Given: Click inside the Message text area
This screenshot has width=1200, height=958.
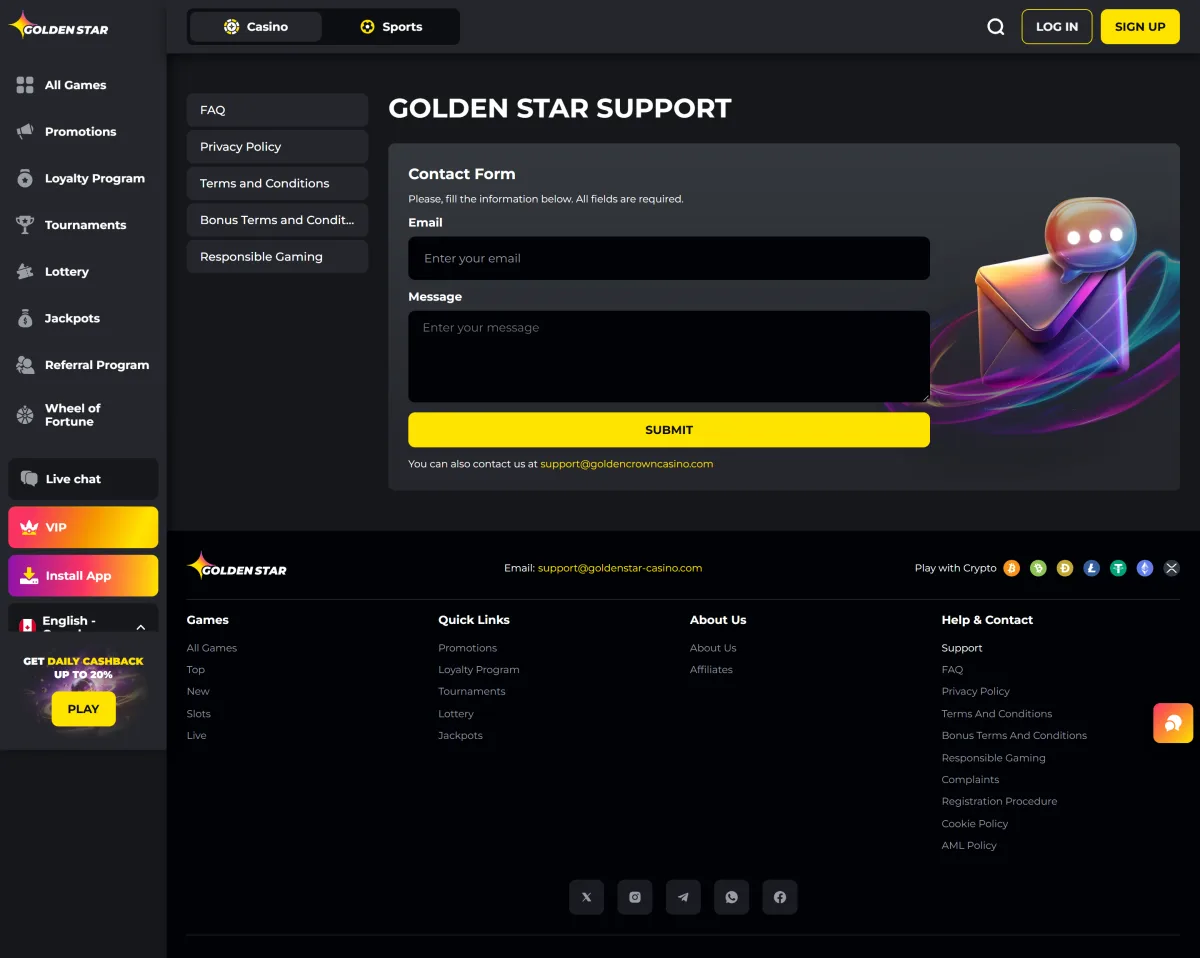Looking at the screenshot, I should click(669, 357).
